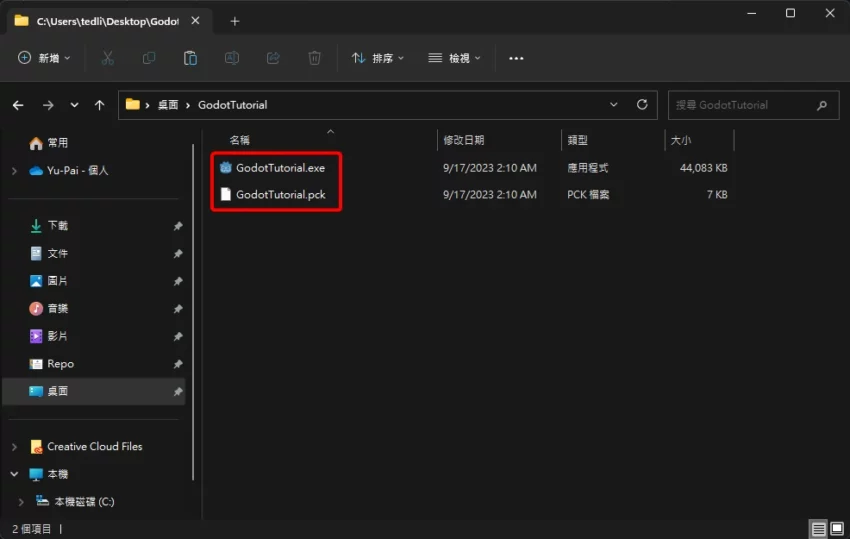Click the pin icon beside 桌面
The width and height of the screenshot is (850, 539).
(178, 392)
